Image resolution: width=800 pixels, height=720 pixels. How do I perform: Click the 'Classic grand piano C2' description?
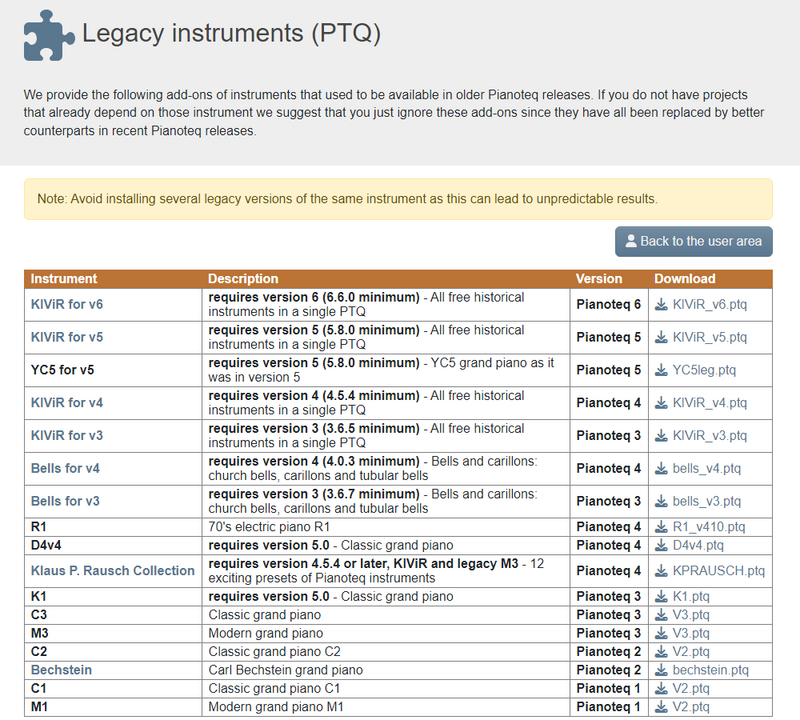[x=274, y=652]
